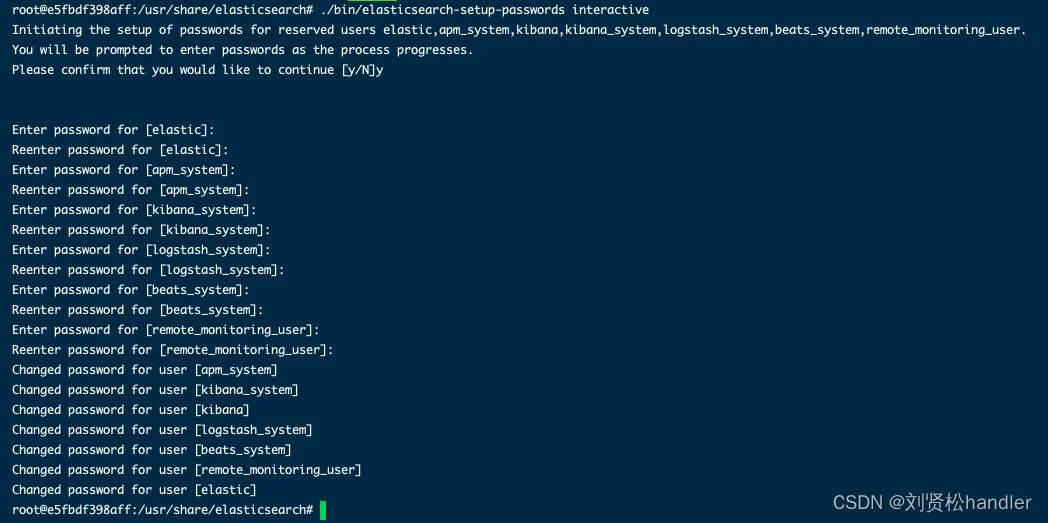Click 'Changed password for user [apm_system]' line
This screenshot has width=1048, height=523.
[x=144, y=370]
